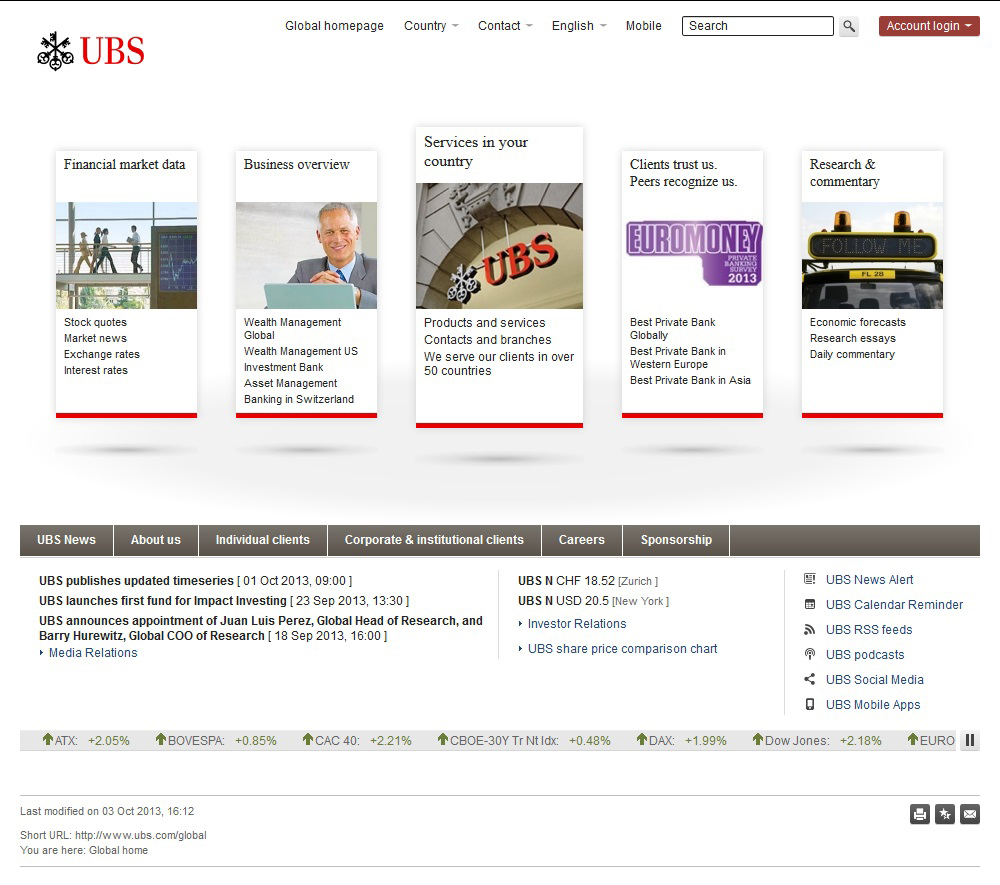Open Interest rates link

click(96, 370)
